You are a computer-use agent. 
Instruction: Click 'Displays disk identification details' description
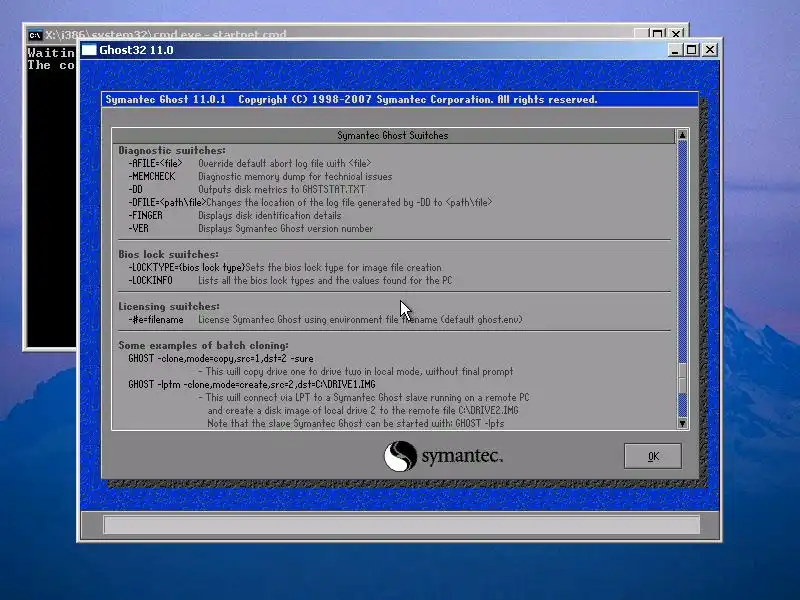(x=269, y=215)
